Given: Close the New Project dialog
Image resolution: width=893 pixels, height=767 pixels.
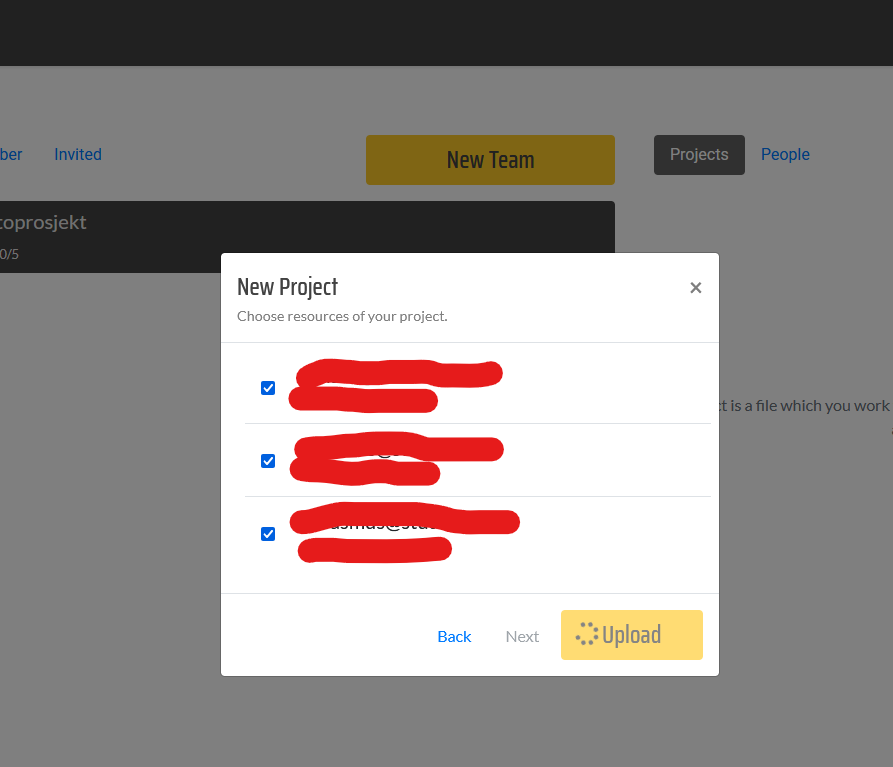Looking at the screenshot, I should point(695,288).
